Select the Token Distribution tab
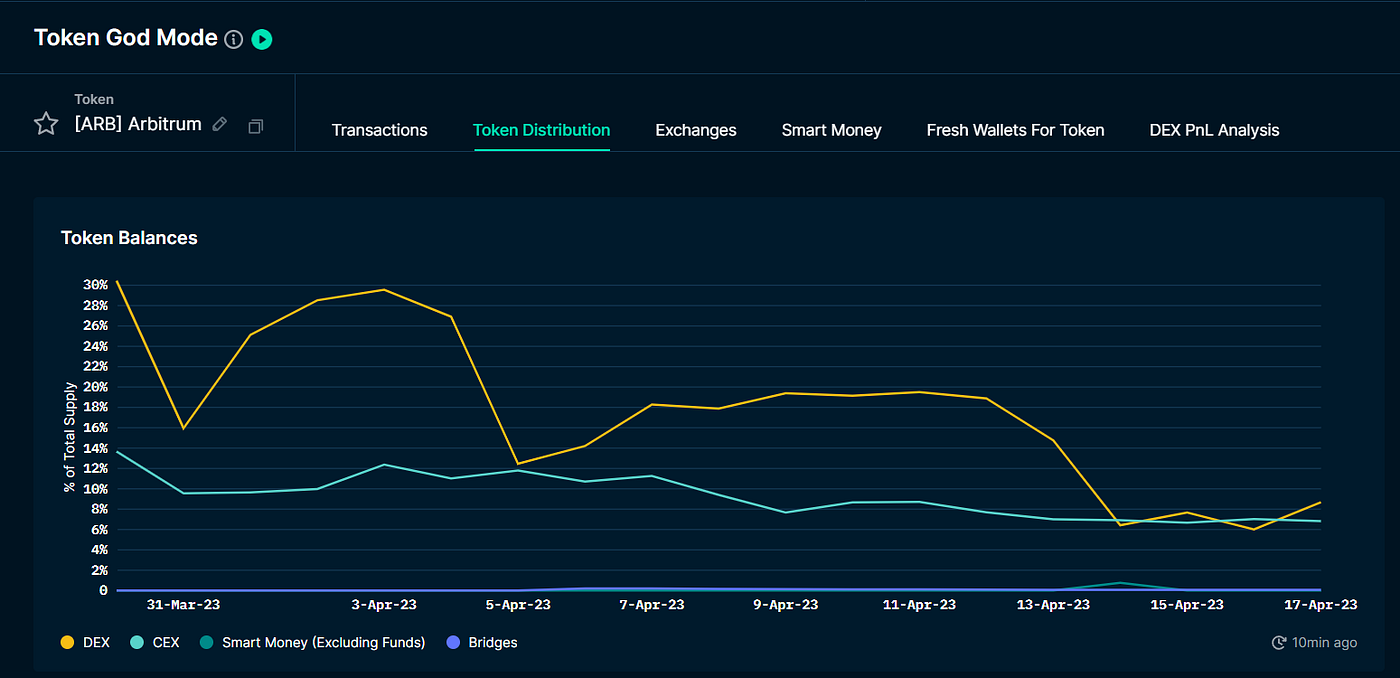This screenshot has height=678, width=1400. coord(541,130)
